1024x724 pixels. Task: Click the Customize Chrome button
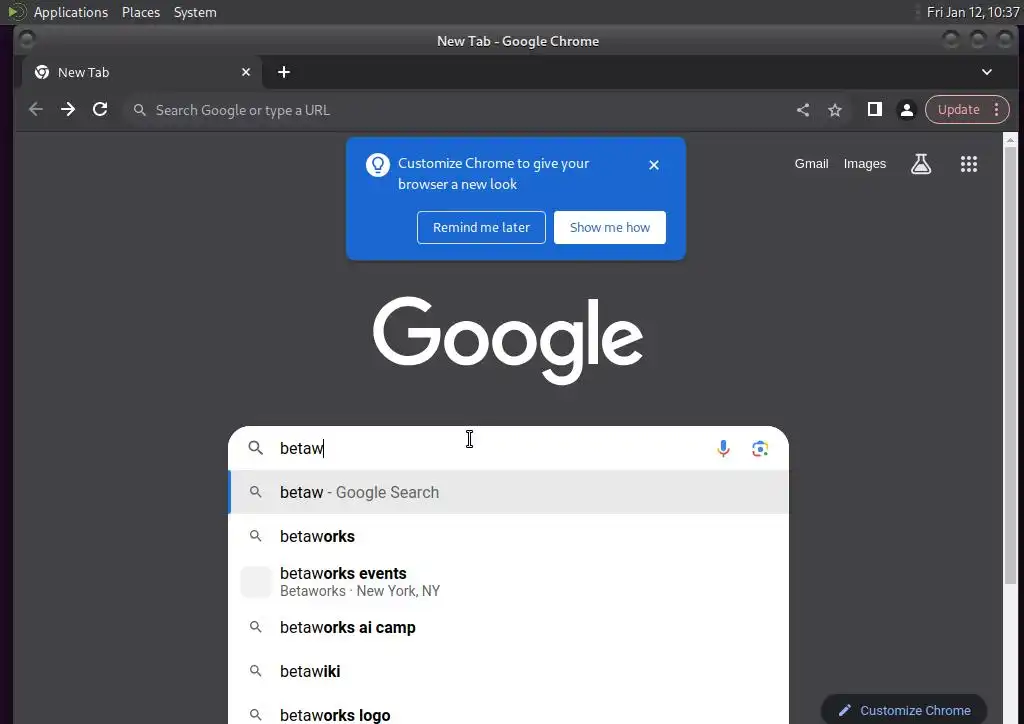click(x=904, y=710)
